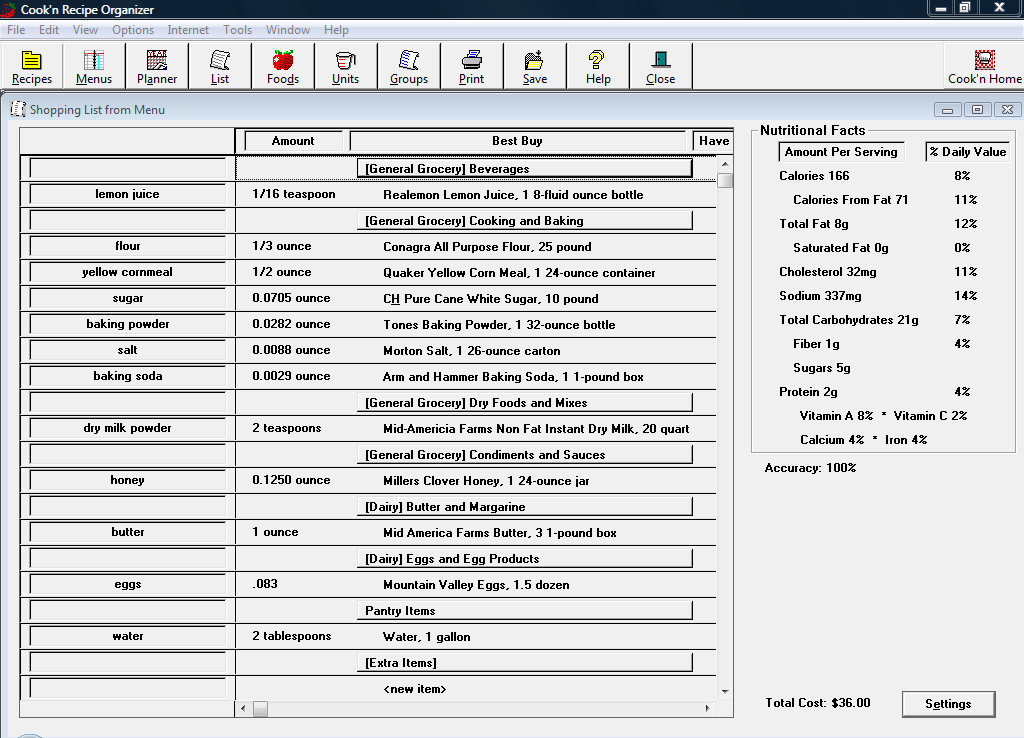This screenshot has width=1024, height=738.
Task: Open the Internet menu
Action: (188, 30)
